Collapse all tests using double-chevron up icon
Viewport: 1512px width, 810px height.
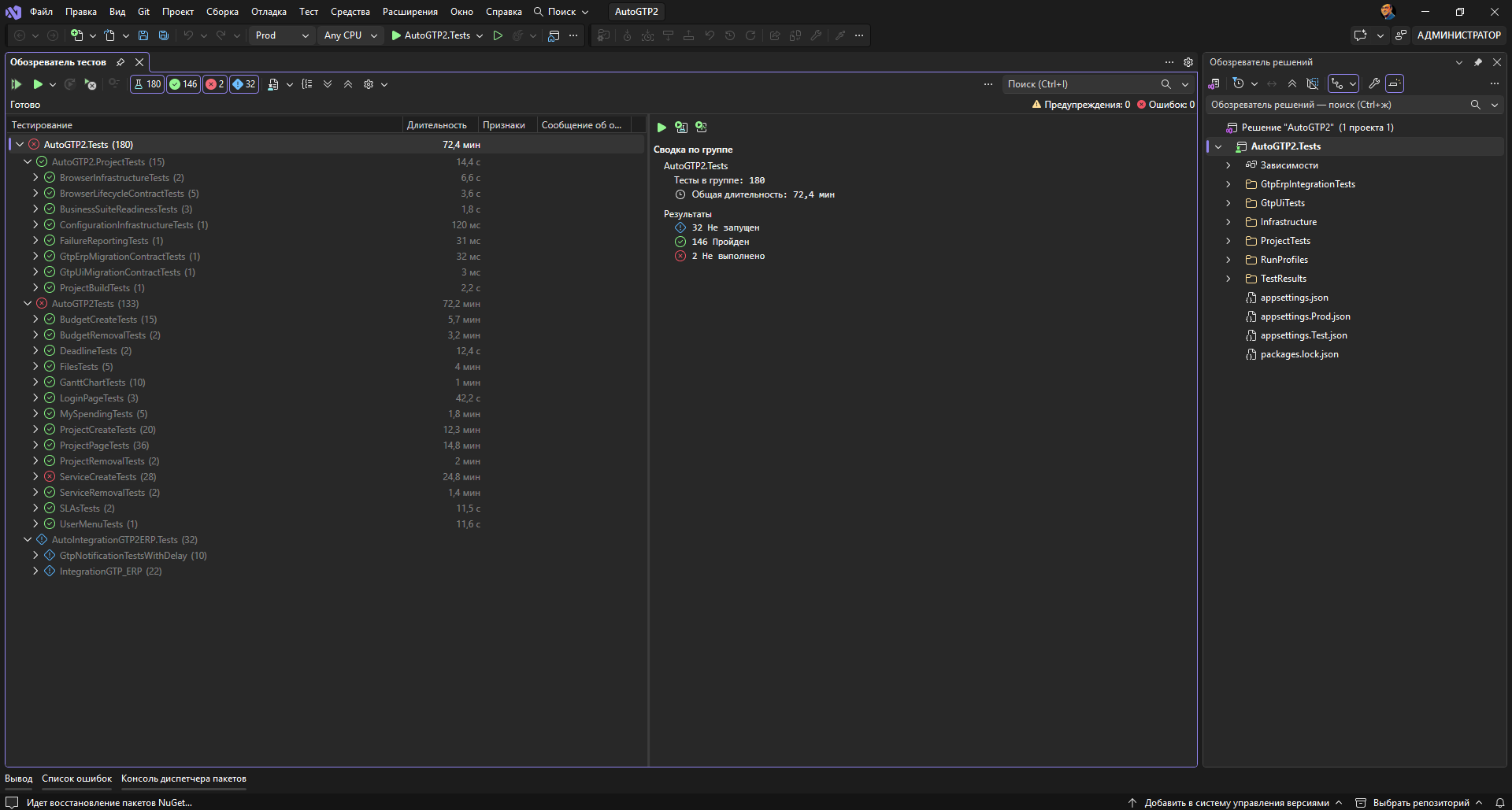click(348, 84)
